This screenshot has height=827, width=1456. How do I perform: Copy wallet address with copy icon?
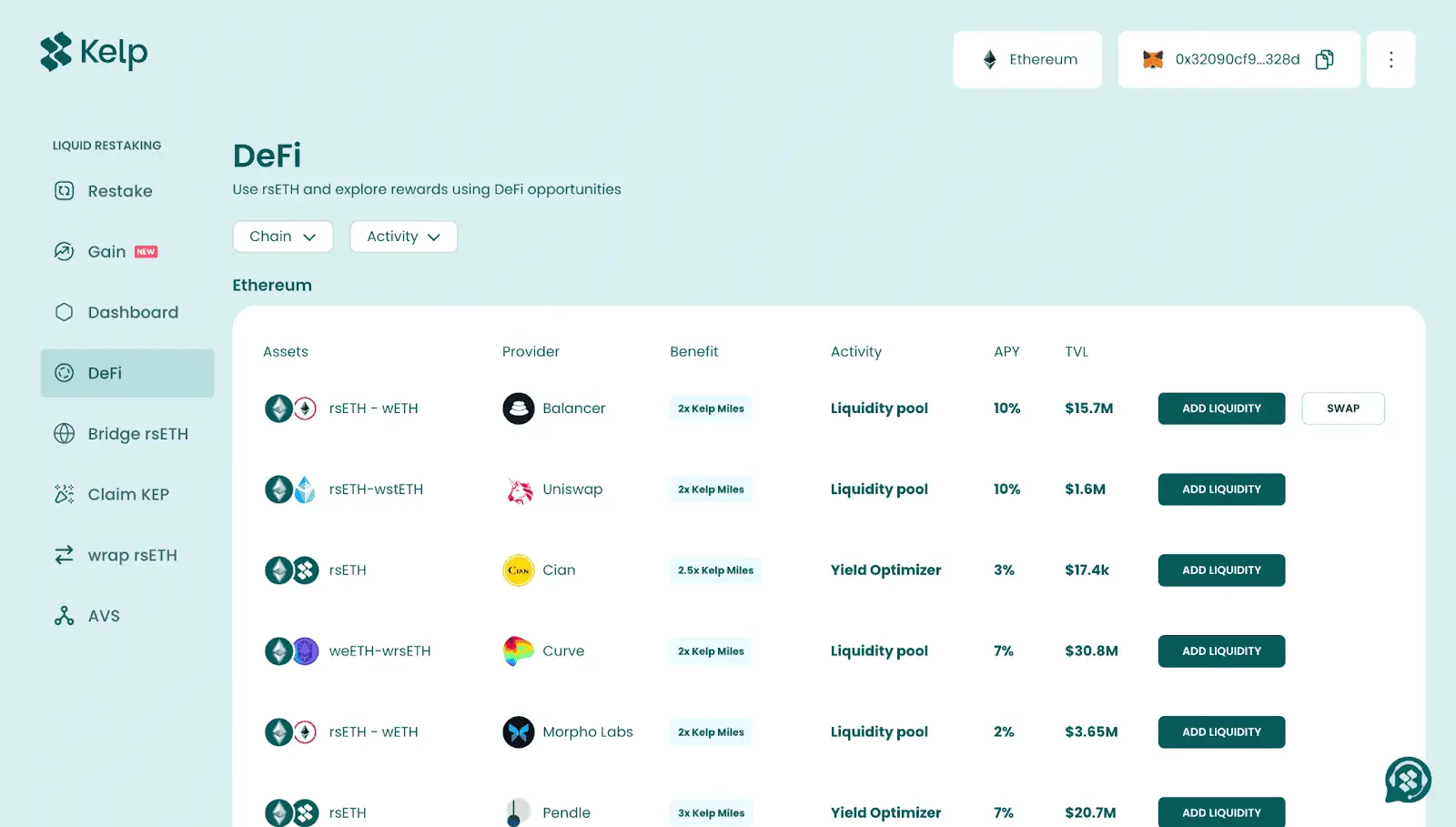1325,59
